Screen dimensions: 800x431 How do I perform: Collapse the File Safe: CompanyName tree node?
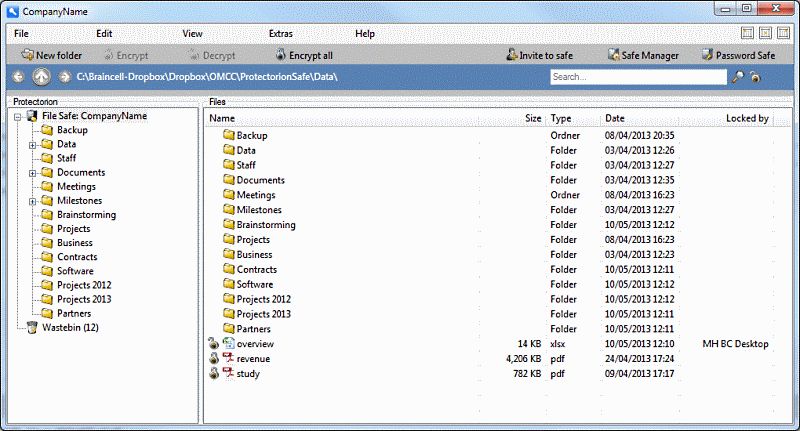18,117
